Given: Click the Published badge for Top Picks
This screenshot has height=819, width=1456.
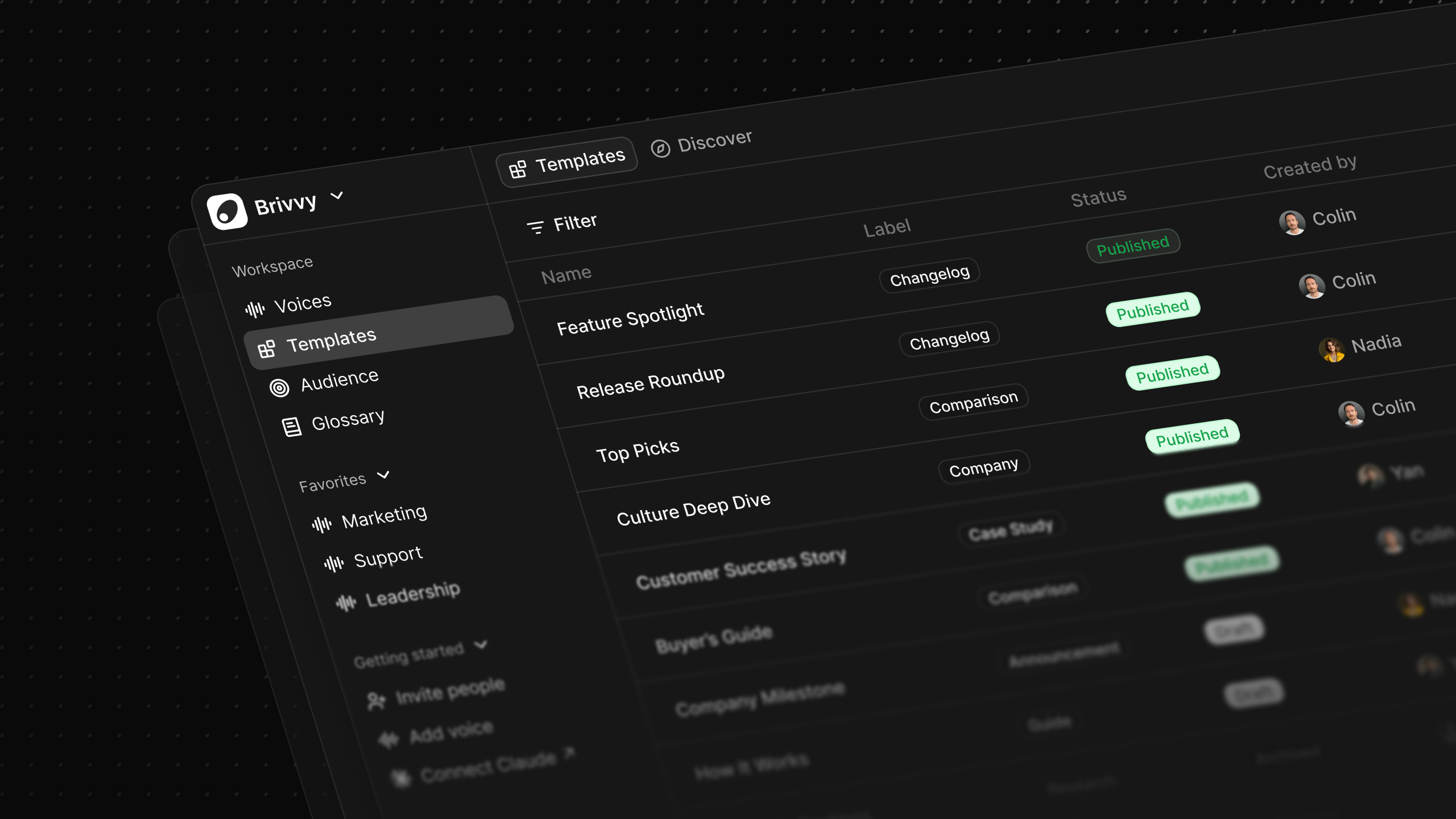Looking at the screenshot, I should (x=1172, y=373).
